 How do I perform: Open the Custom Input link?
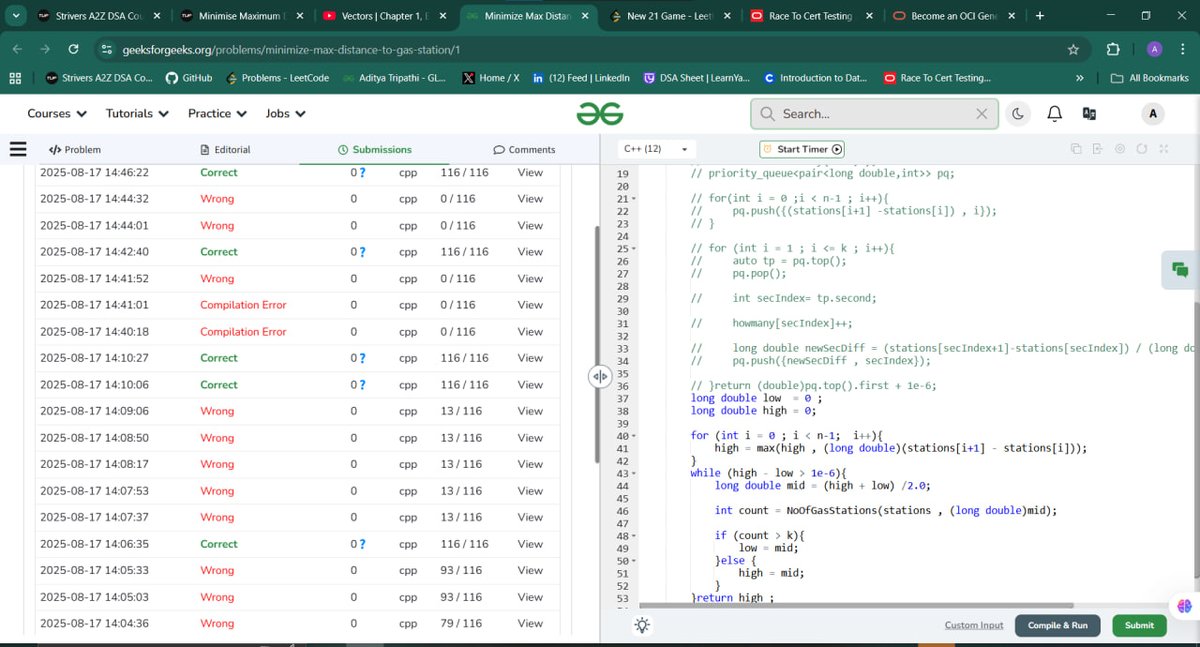[974, 625]
